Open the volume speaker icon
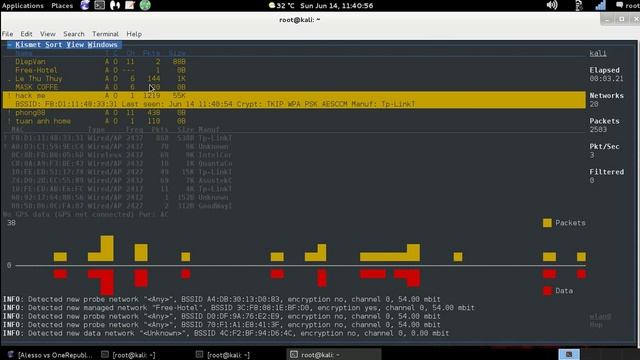Image resolution: width=640 pixels, height=360 pixels. tap(552, 5)
